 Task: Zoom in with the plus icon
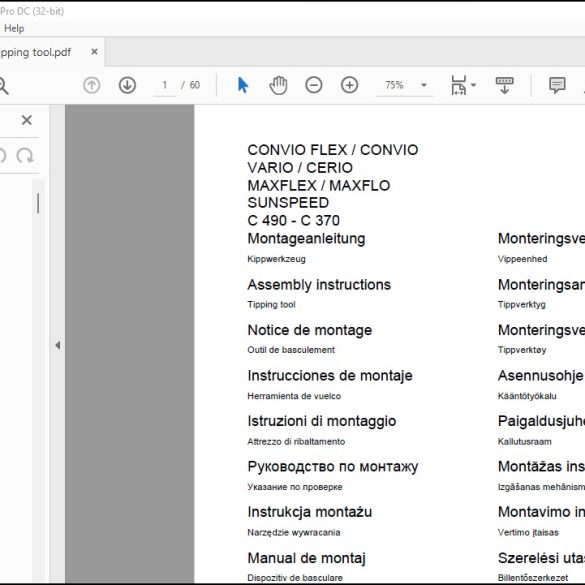tap(350, 85)
